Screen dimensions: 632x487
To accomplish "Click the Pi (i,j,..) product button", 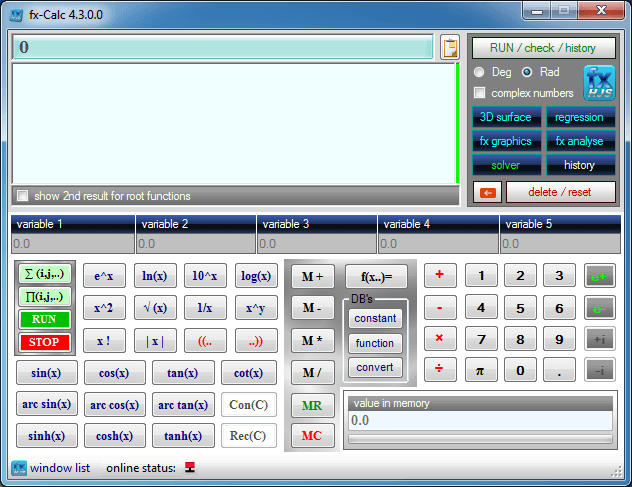I will tap(45, 297).
